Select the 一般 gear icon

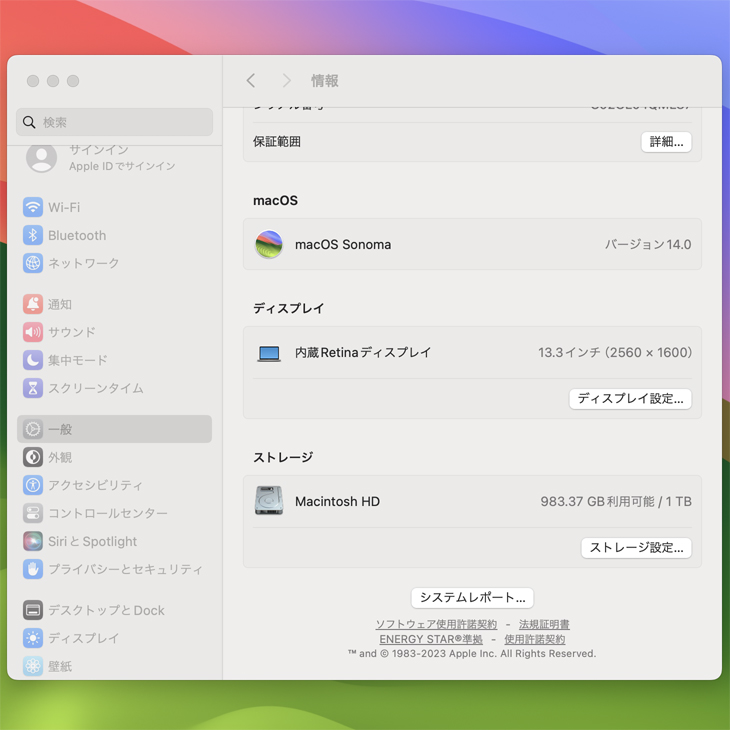point(33,429)
